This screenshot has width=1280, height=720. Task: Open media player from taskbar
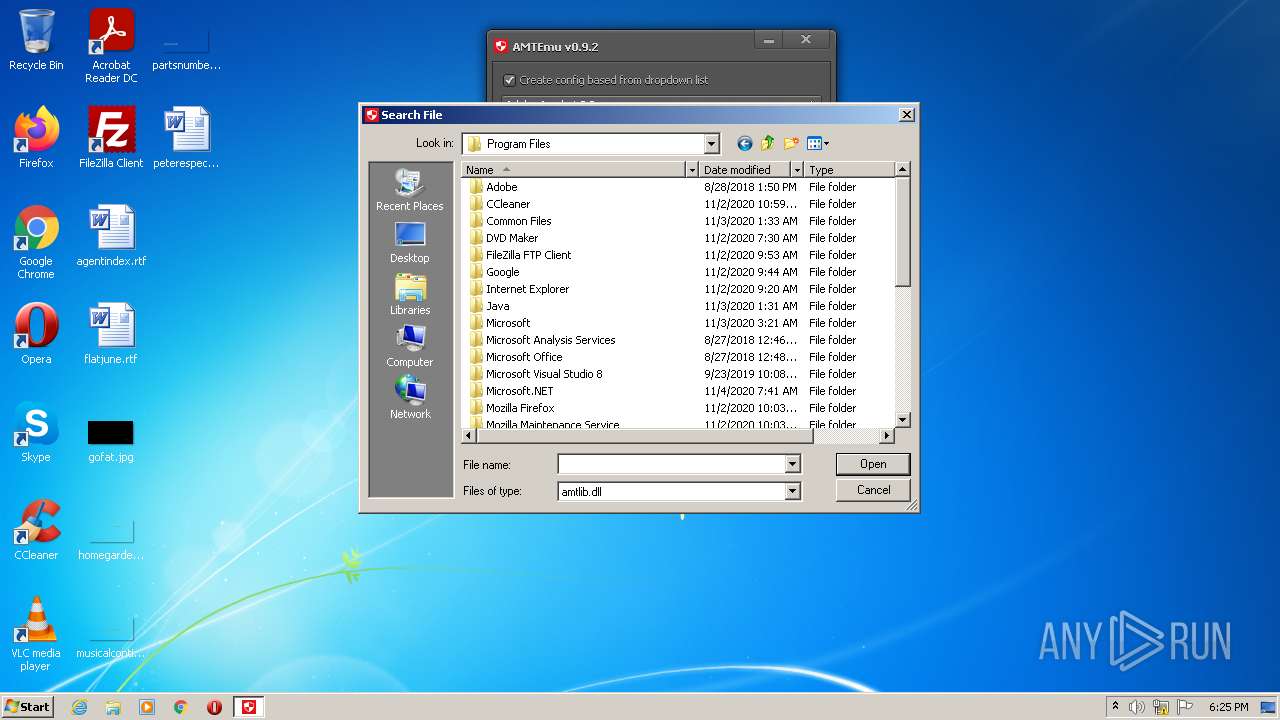[147, 707]
